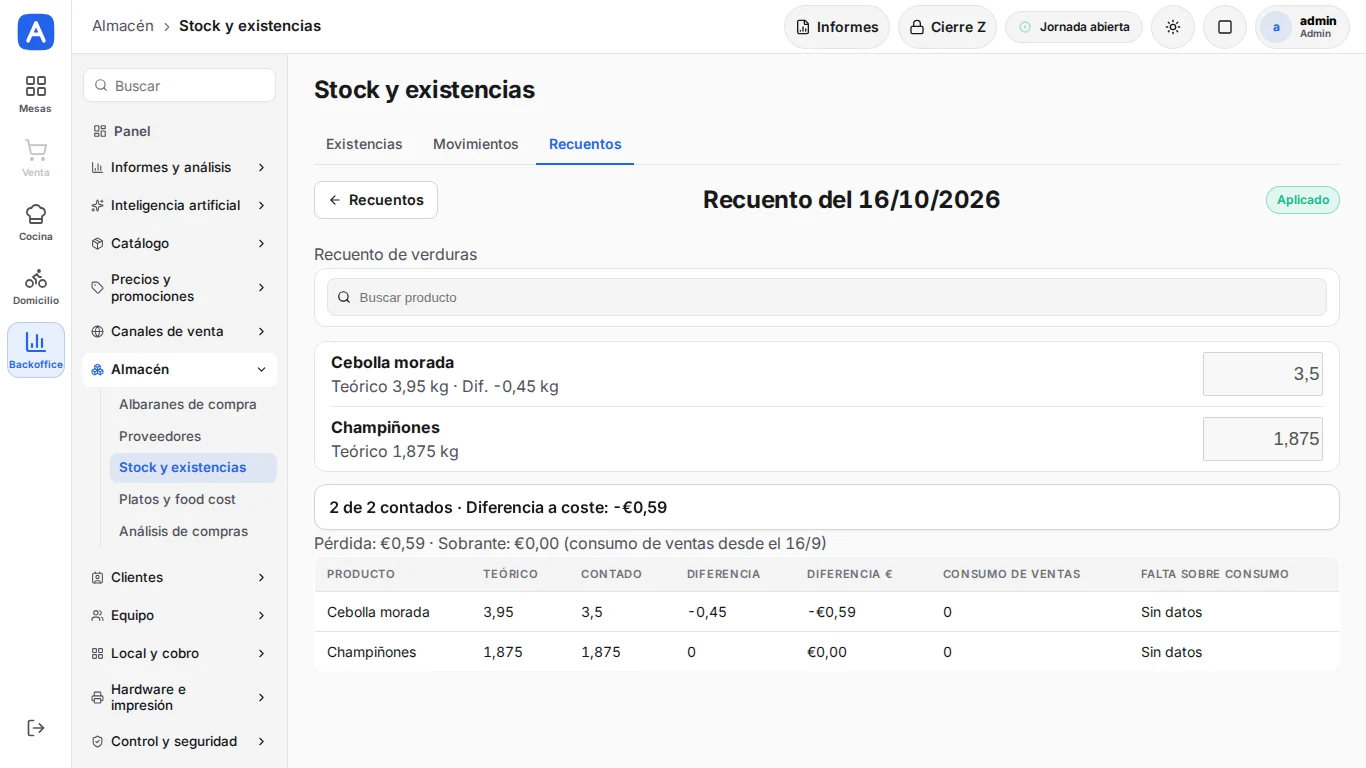Expand the Equipo section
Image resolution: width=1366 pixels, height=768 pixels.
point(180,615)
